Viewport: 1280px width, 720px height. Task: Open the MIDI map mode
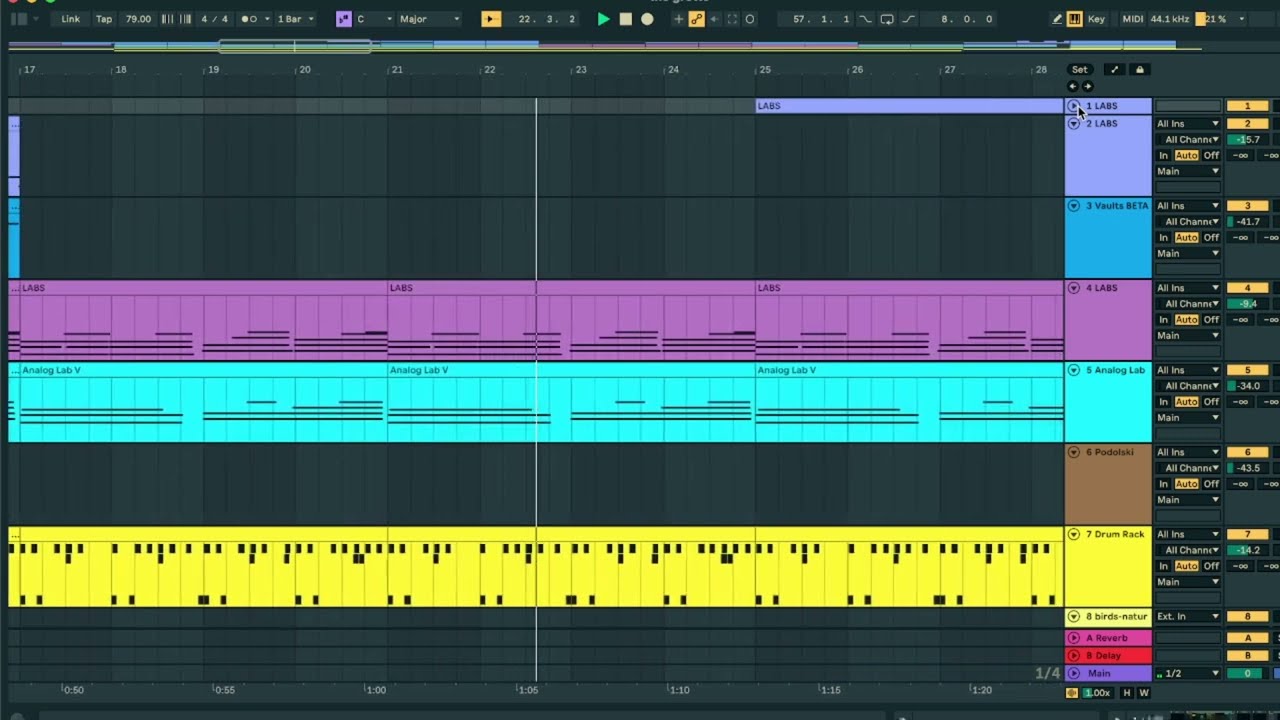[x=1132, y=19]
